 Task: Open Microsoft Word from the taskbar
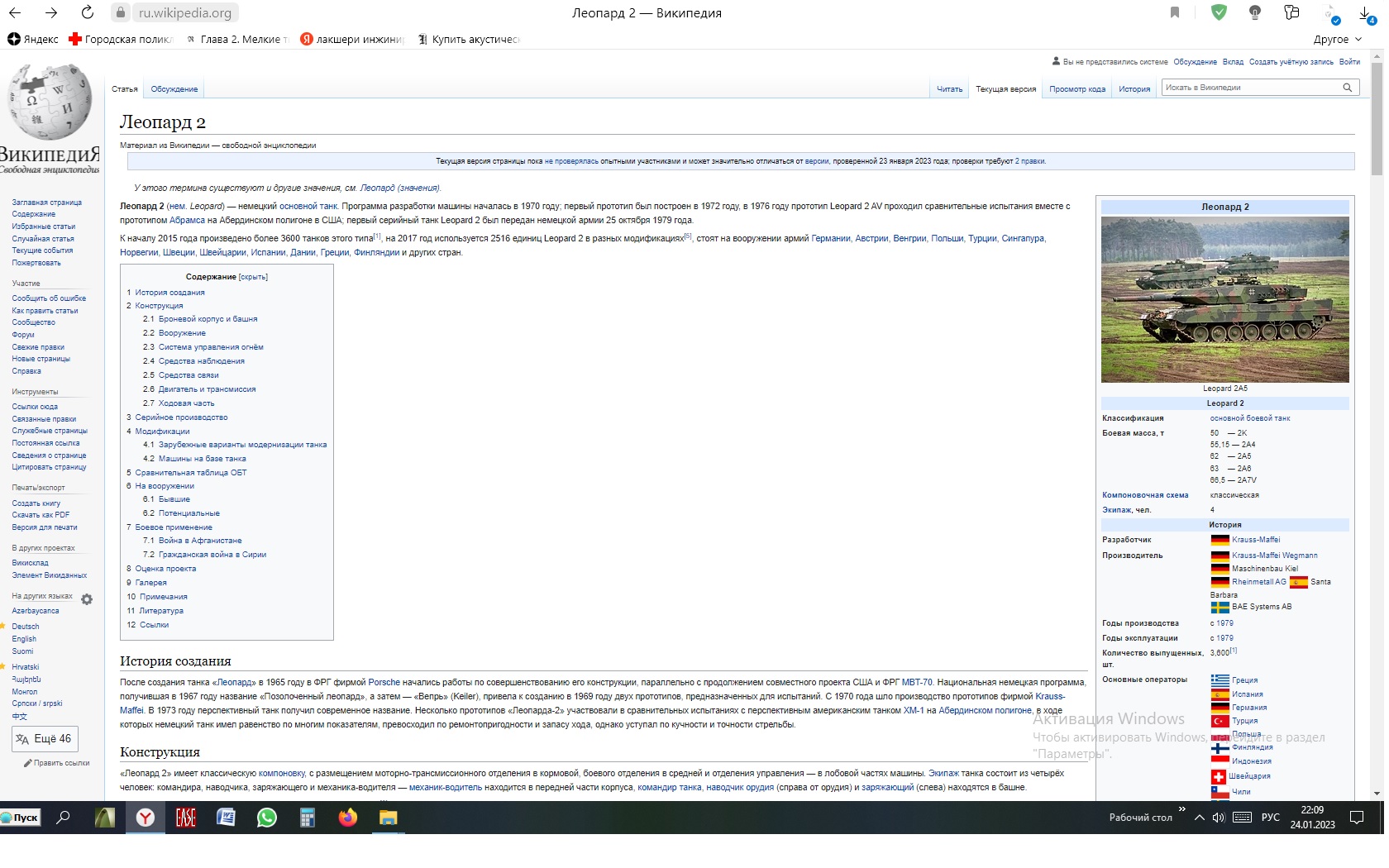[x=226, y=818]
